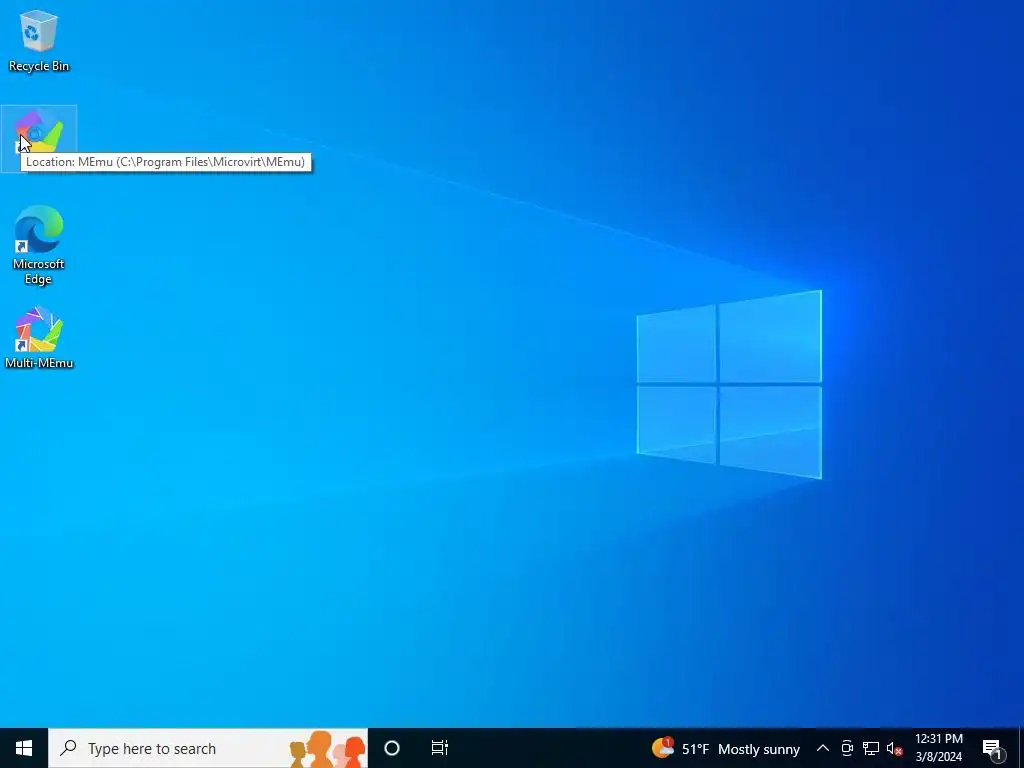Click the "Mostly sunny" weather text
1024x768 pixels.
[x=759, y=749]
